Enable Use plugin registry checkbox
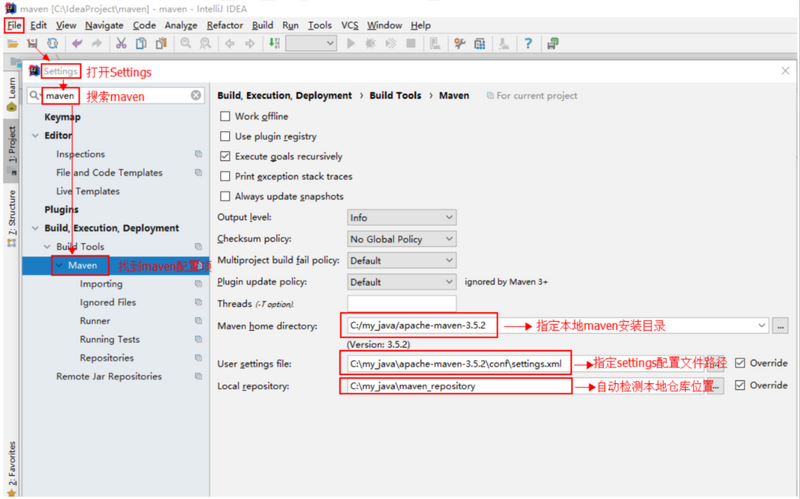This screenshot has height=499, width=800. (225, 136)
